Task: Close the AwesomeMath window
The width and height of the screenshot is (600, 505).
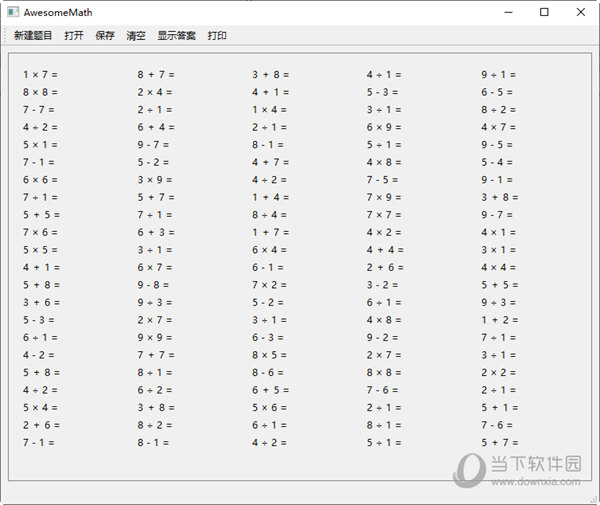Action: (x=580, y=12)
